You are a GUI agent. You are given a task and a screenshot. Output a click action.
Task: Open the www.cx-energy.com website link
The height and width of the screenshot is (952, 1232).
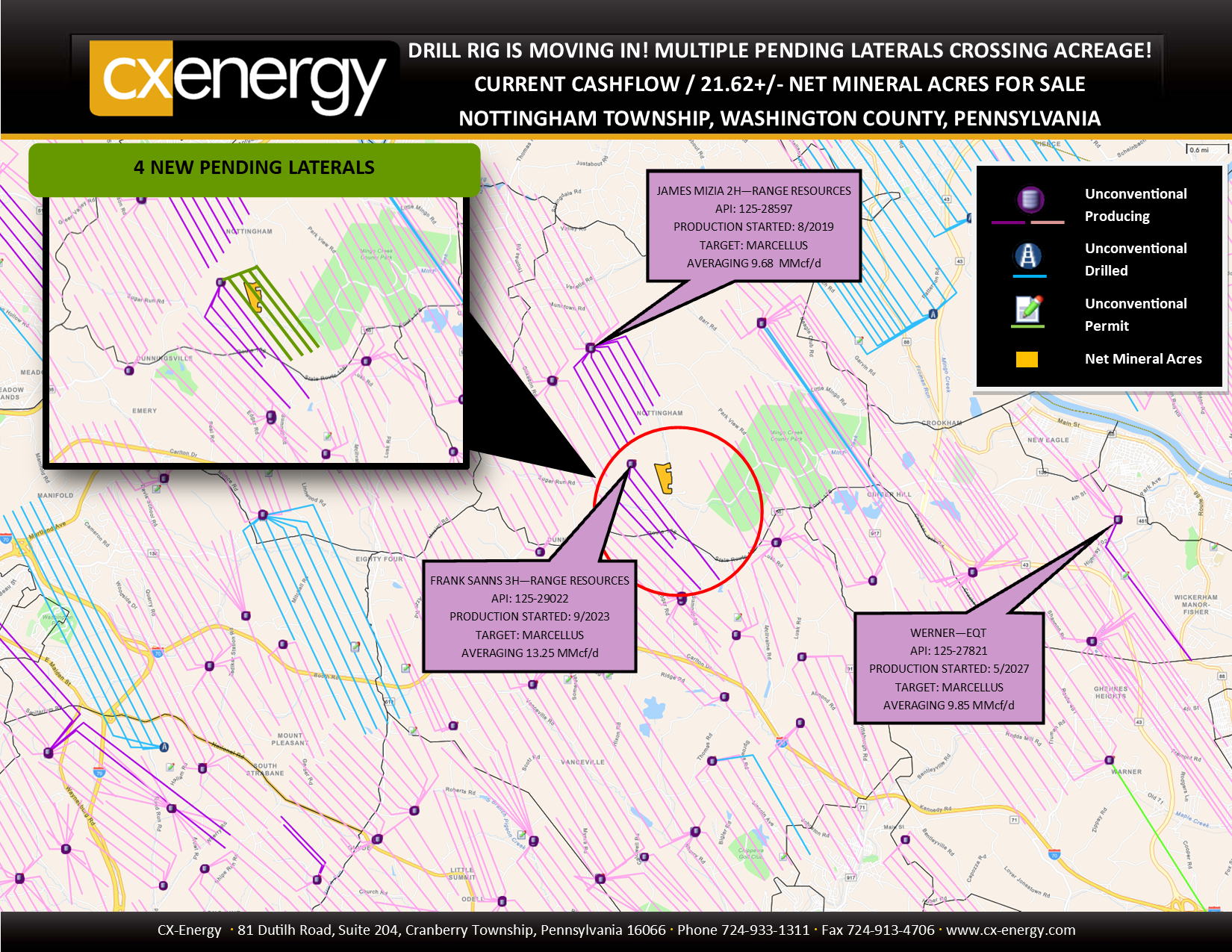(x=1010, y=930)
